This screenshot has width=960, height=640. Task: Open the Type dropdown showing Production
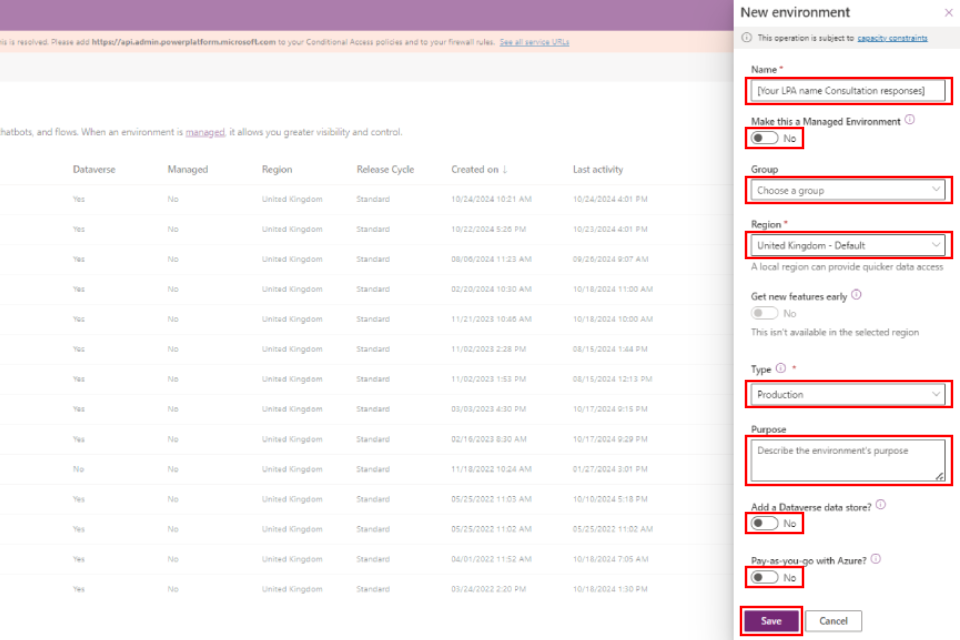point(848,395)
